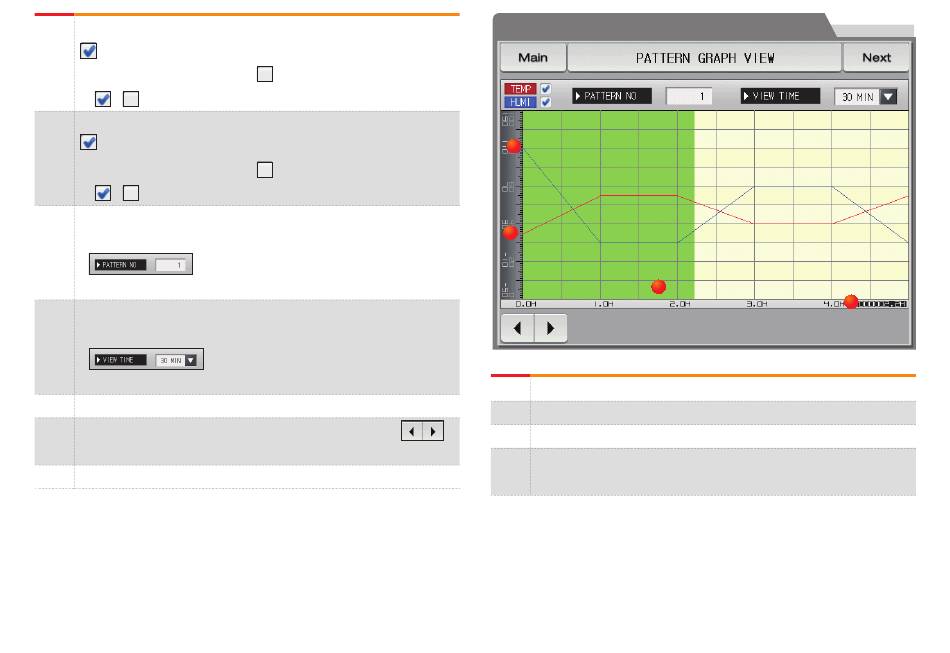Click the red marker next to the bottom-right time display
The height and width of the screenshot is (653, 950).
(851, 302)
